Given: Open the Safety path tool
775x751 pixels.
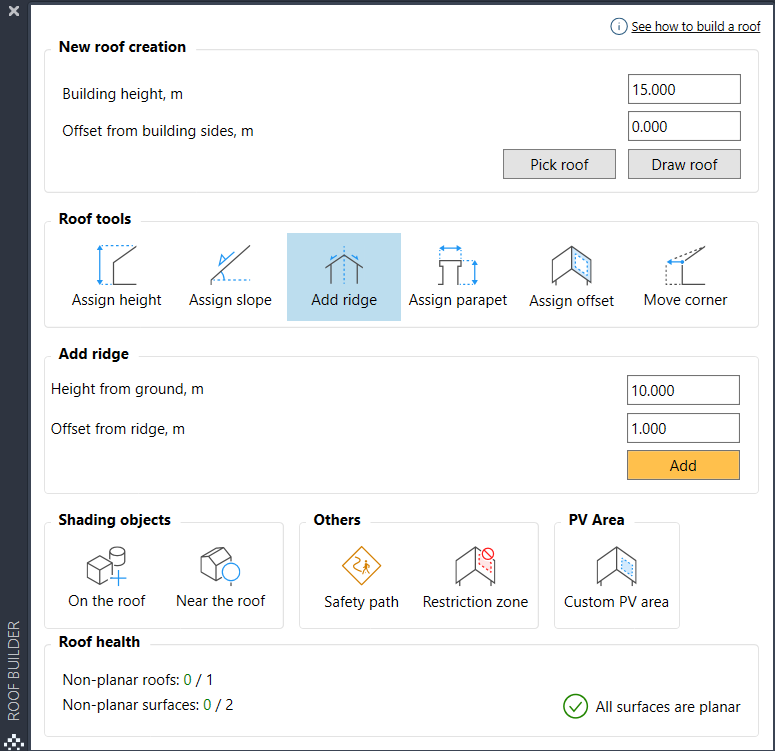Looking at the screenshot, I should pyautogui.click(x=361, y=577).
